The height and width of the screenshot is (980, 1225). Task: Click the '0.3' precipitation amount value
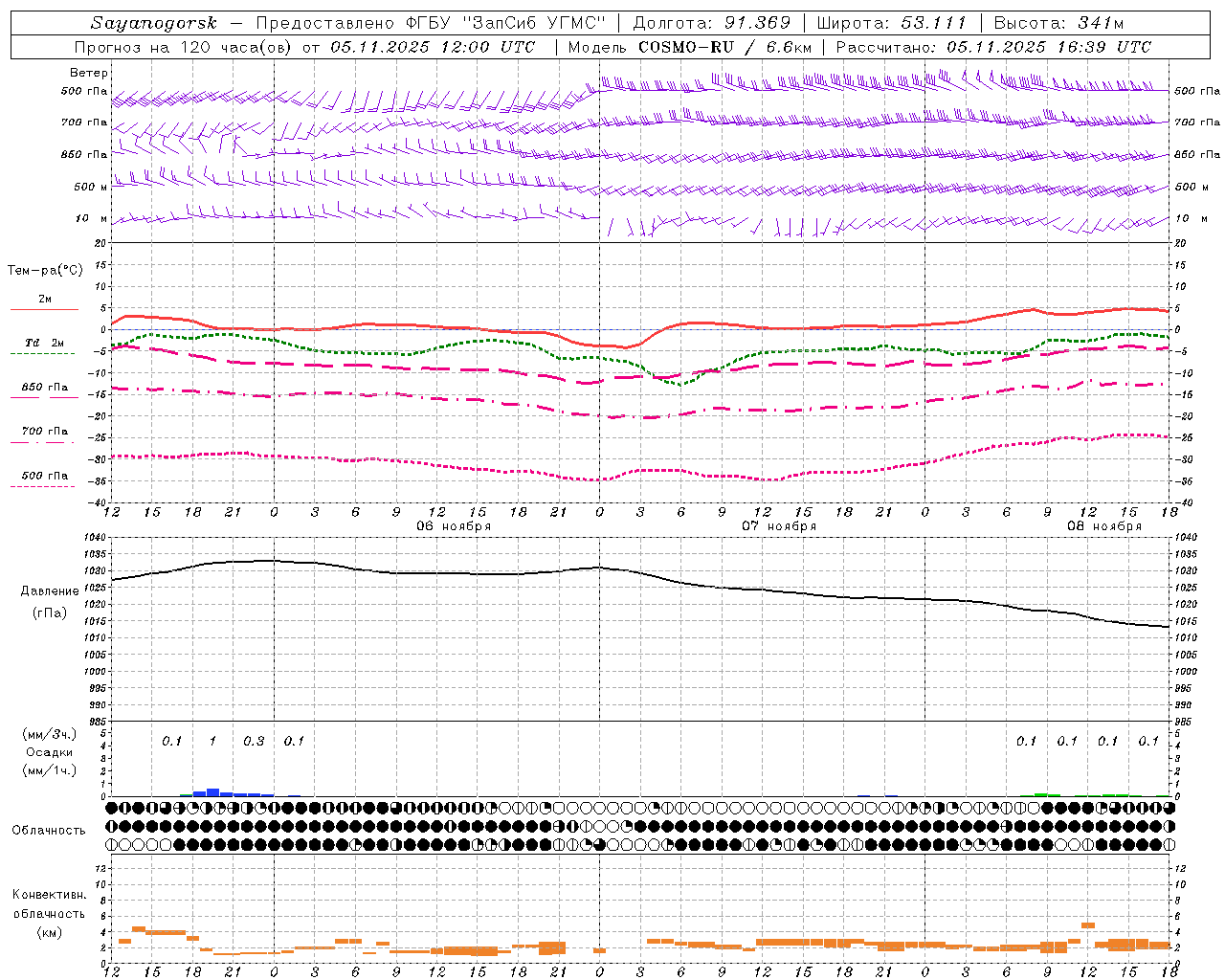(x=254, y=742)
